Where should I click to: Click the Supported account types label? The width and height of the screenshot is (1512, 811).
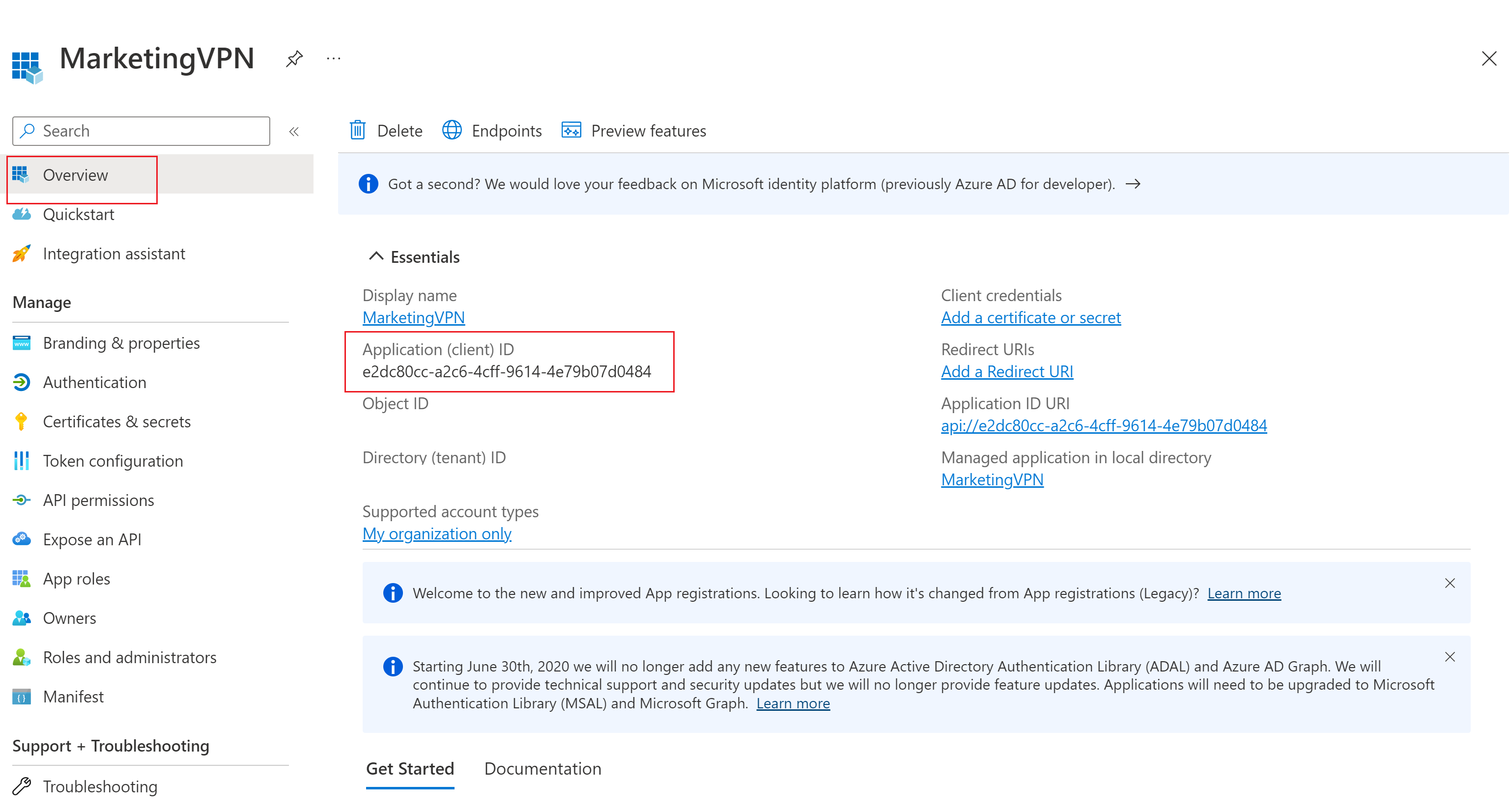(x=450, y=511)
